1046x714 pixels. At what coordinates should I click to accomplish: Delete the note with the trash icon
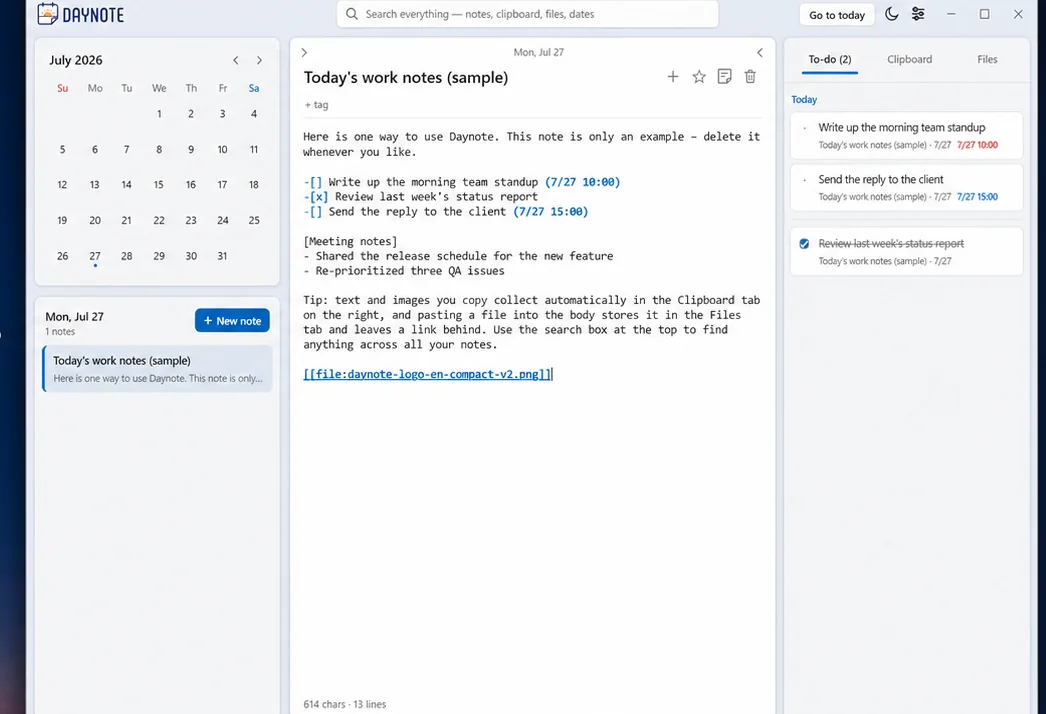[x=750, y=77]
